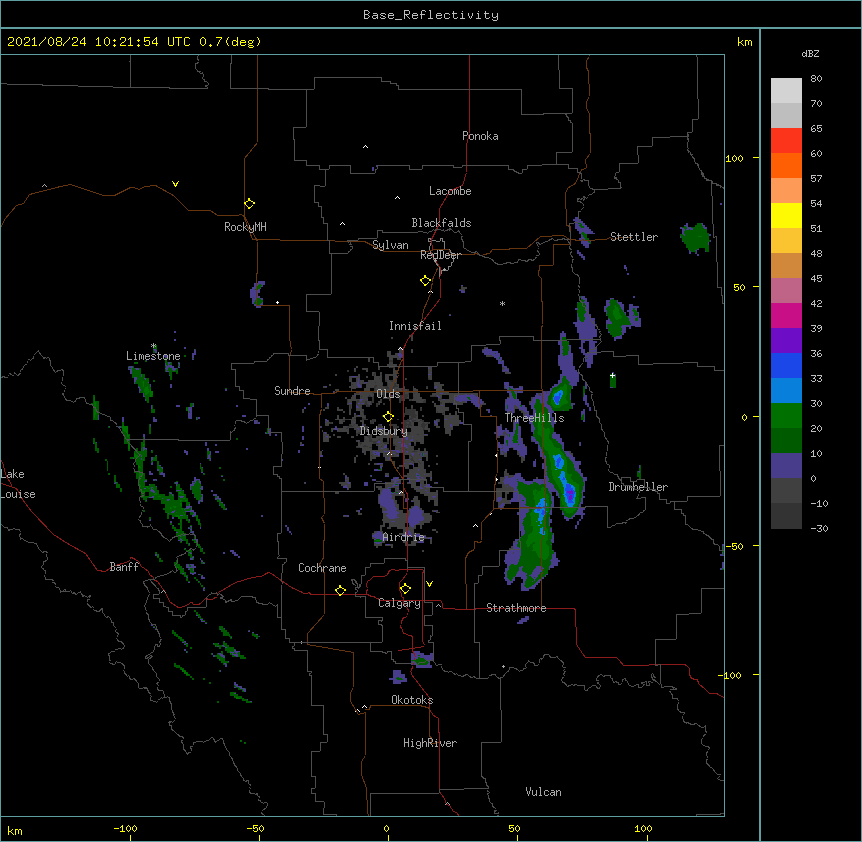The image size is (862, 842).
Task: Click the yellow V marker northeast of Calgary
Action: click(429, 584)
